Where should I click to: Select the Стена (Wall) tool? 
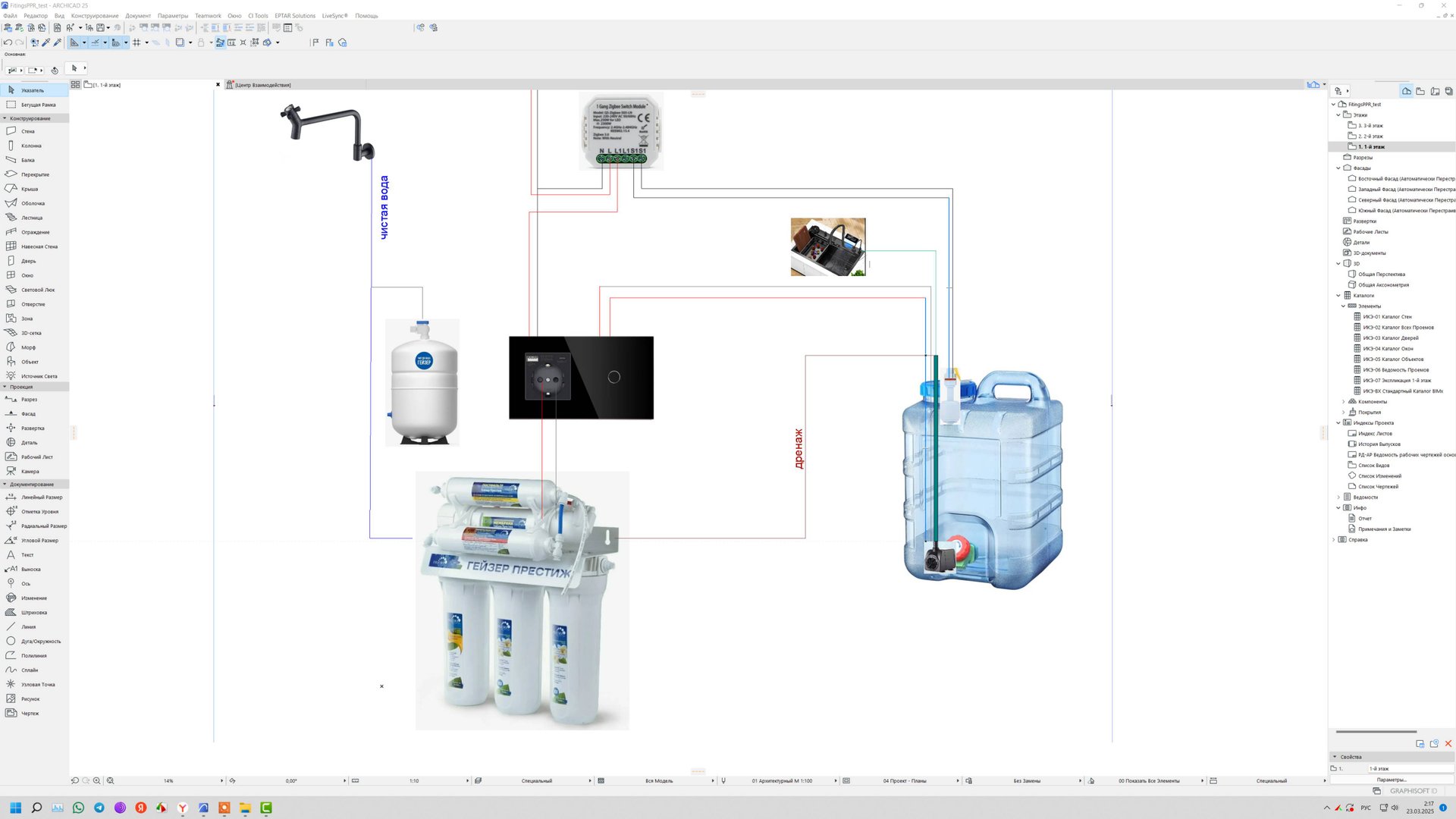point(27,131)
